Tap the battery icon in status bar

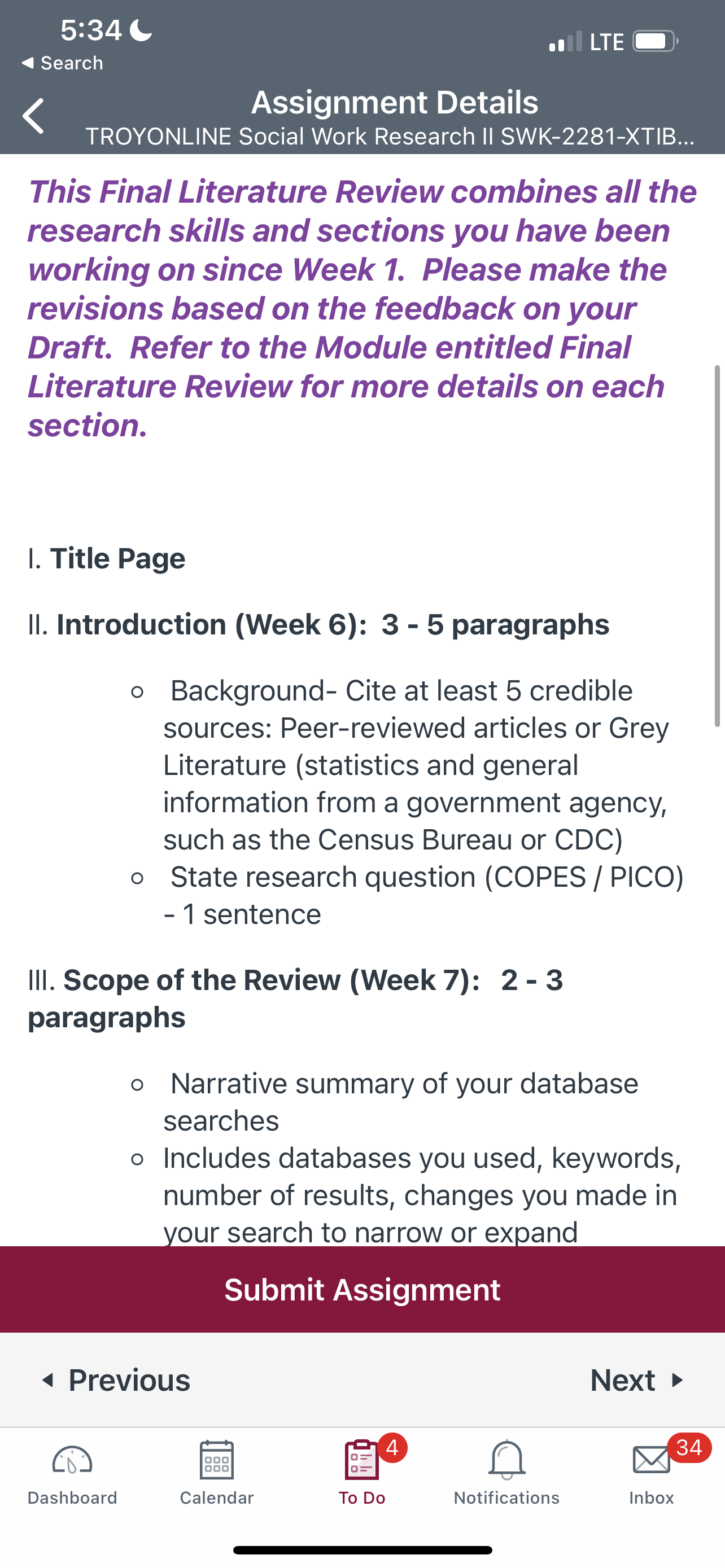click(656, 41)
